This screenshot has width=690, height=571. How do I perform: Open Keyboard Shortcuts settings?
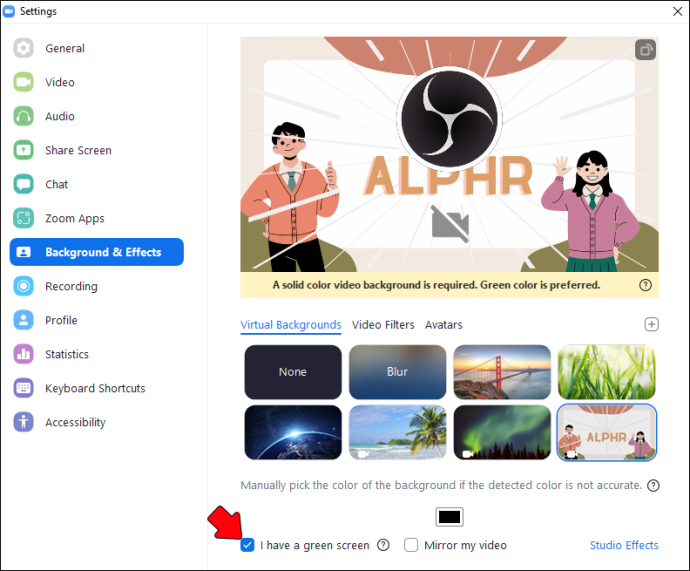(96, 388)
